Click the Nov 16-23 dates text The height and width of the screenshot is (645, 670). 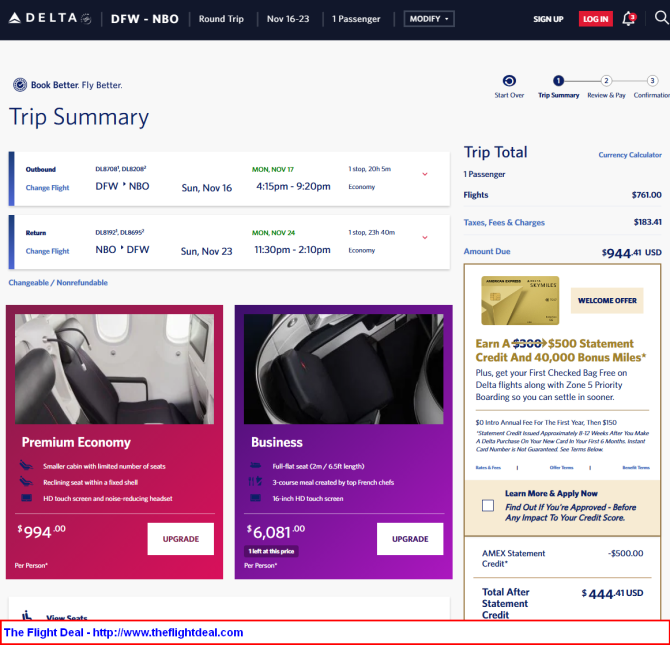pos(288,19)
